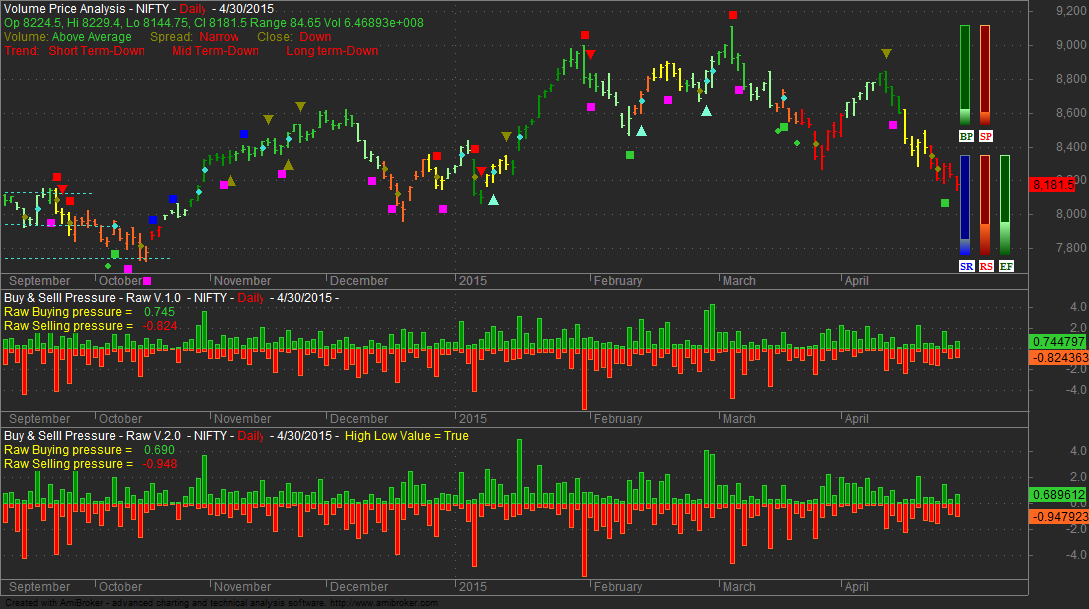This screenshot has width=1089, height=609.
Task: Click the 'Close: Down' readout
Action: coord(294,37)
